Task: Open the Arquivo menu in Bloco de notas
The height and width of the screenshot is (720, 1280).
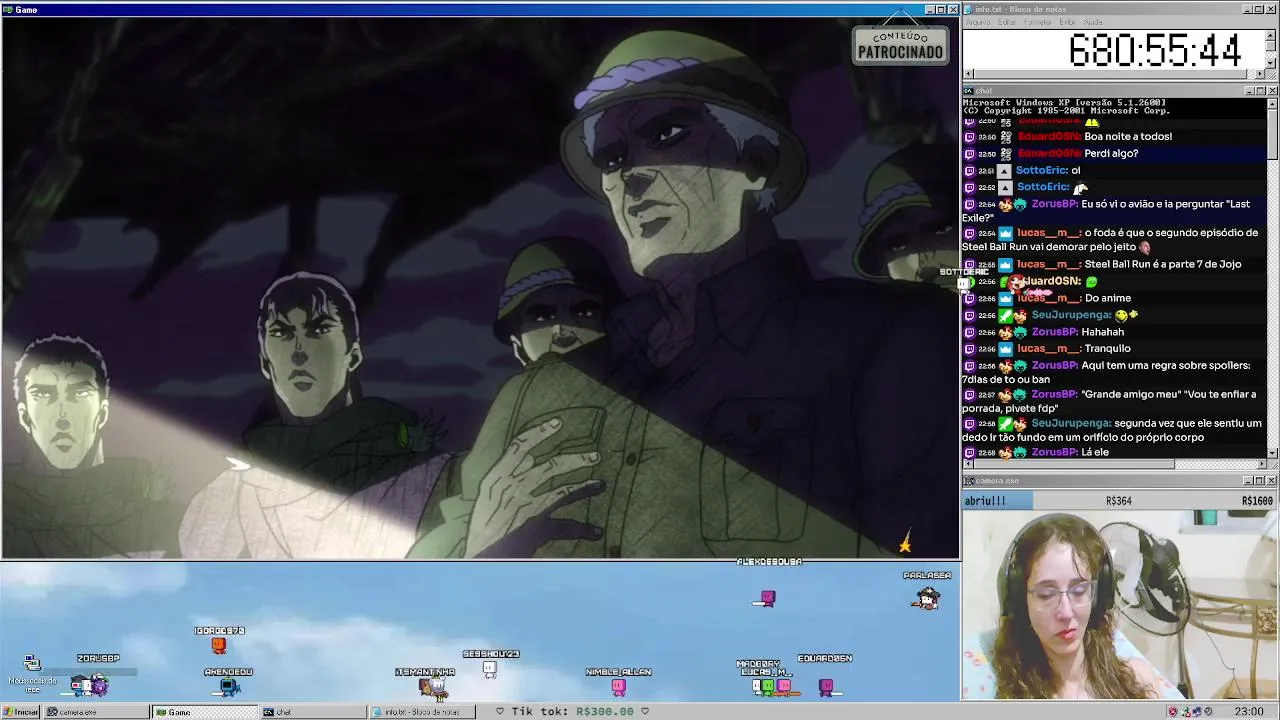Action: pos(978,22)
